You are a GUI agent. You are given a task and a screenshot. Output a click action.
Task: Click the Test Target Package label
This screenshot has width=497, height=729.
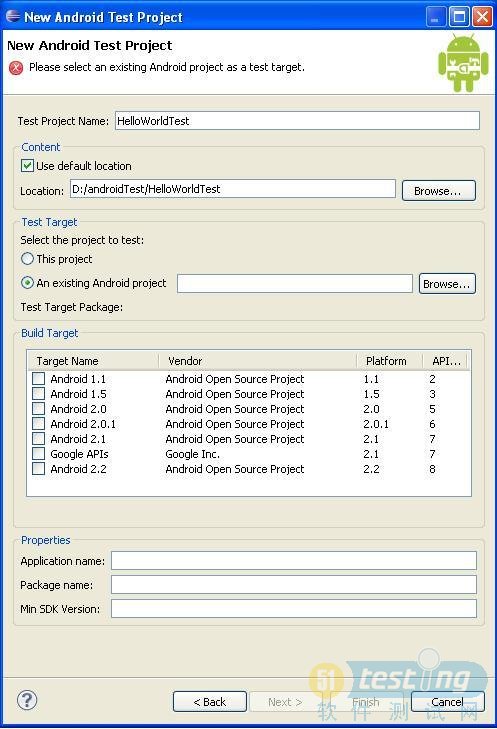[x=72, y=307]
